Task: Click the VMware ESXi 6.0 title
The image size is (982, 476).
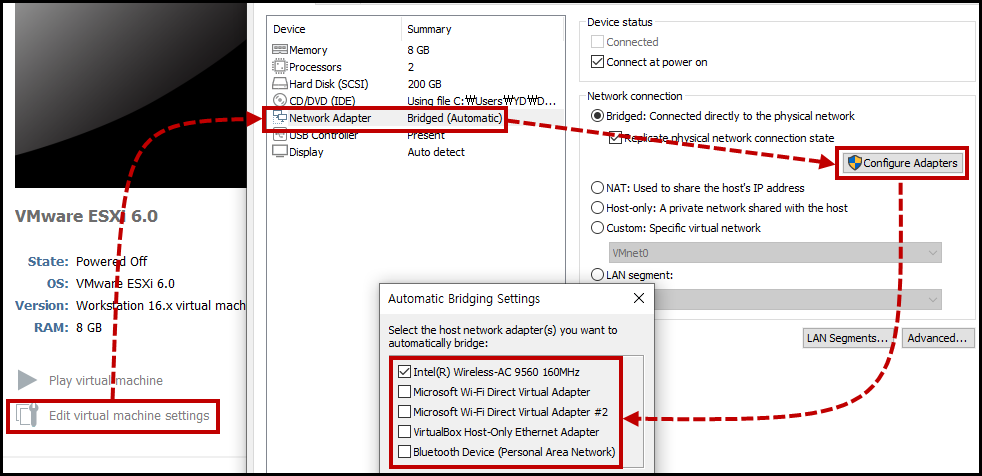Action: (86, 217)
